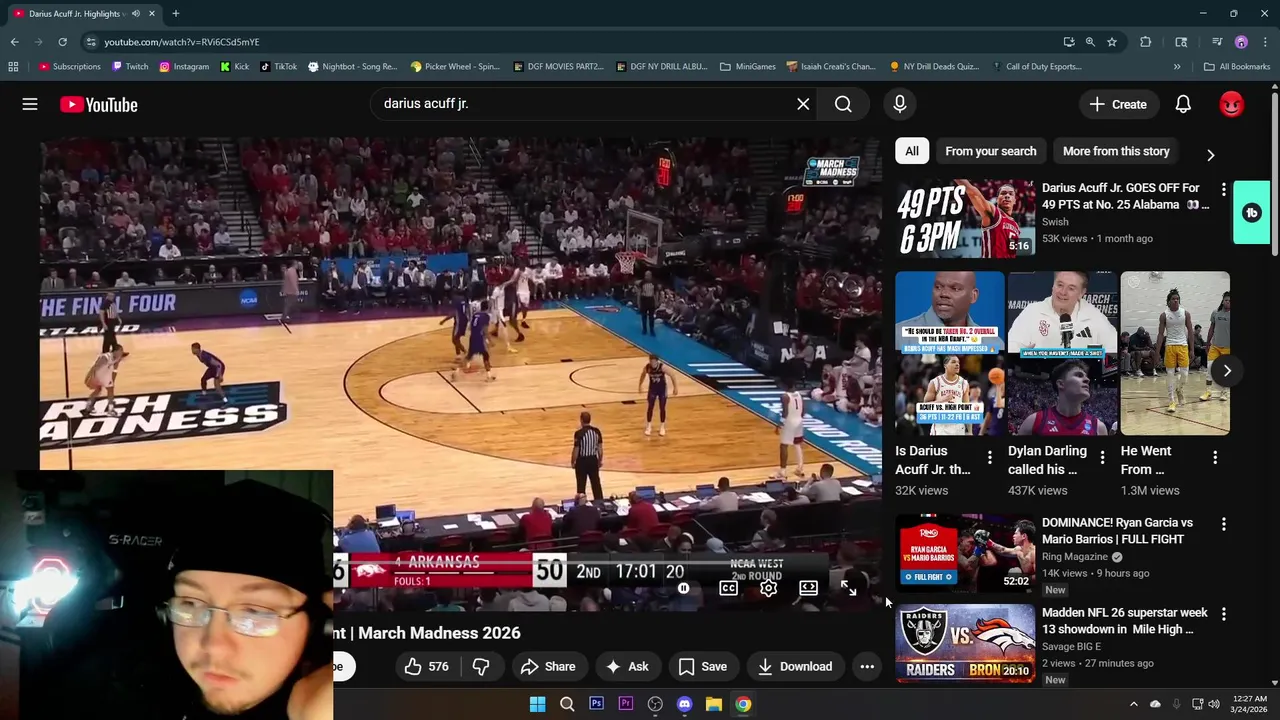This screenshot has width=1280, height=720.
Task: Like the video with 576 likes
Action: [426, 667]
